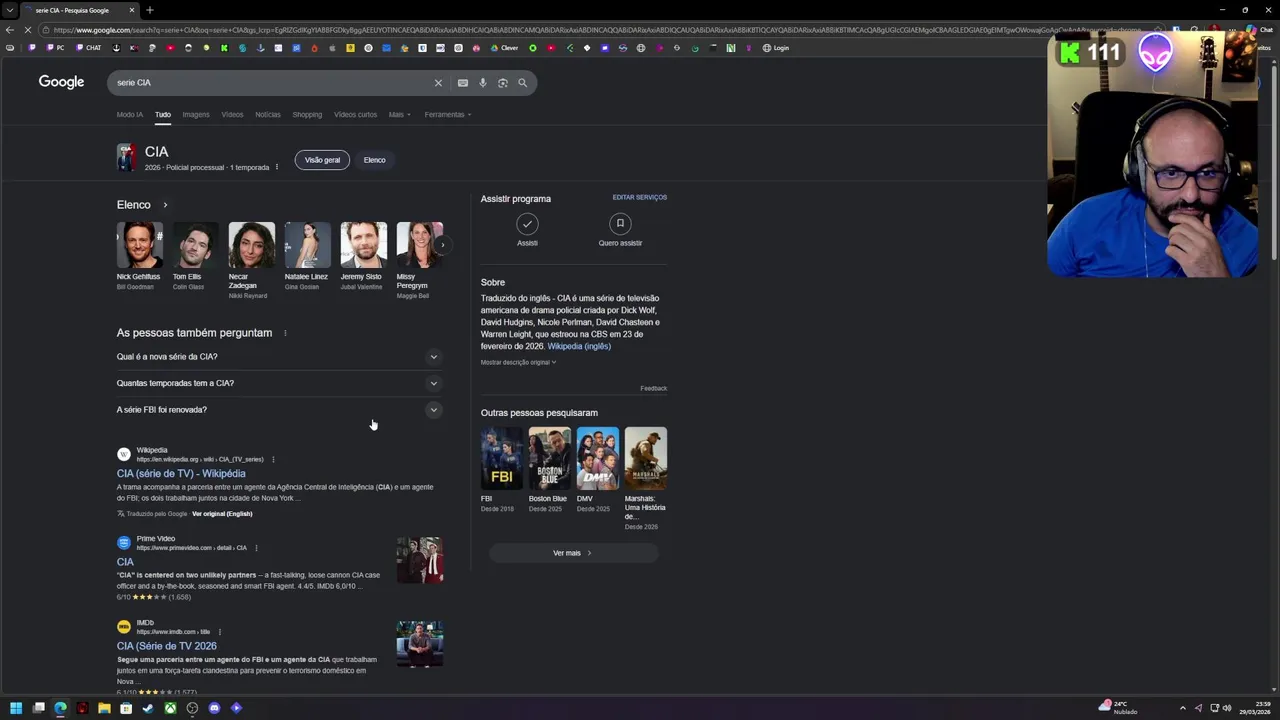
Task: Click the Google logo
Action: pyautogui.click(x=61, y=82)
